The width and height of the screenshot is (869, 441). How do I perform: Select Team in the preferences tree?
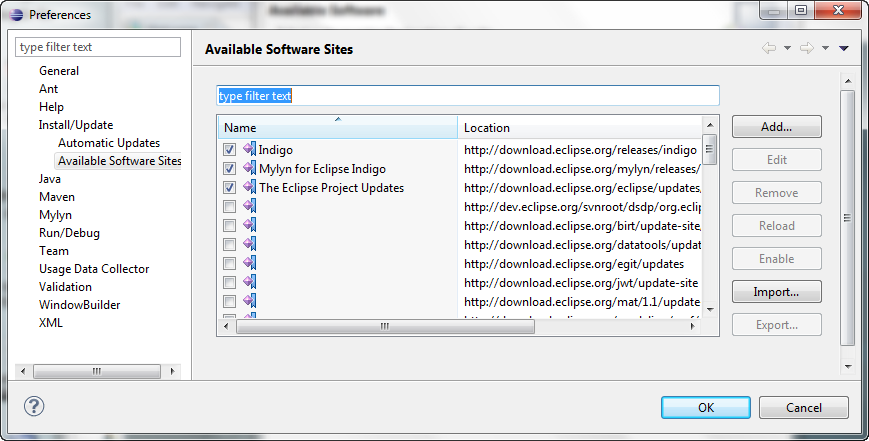(x=54, y=251)
